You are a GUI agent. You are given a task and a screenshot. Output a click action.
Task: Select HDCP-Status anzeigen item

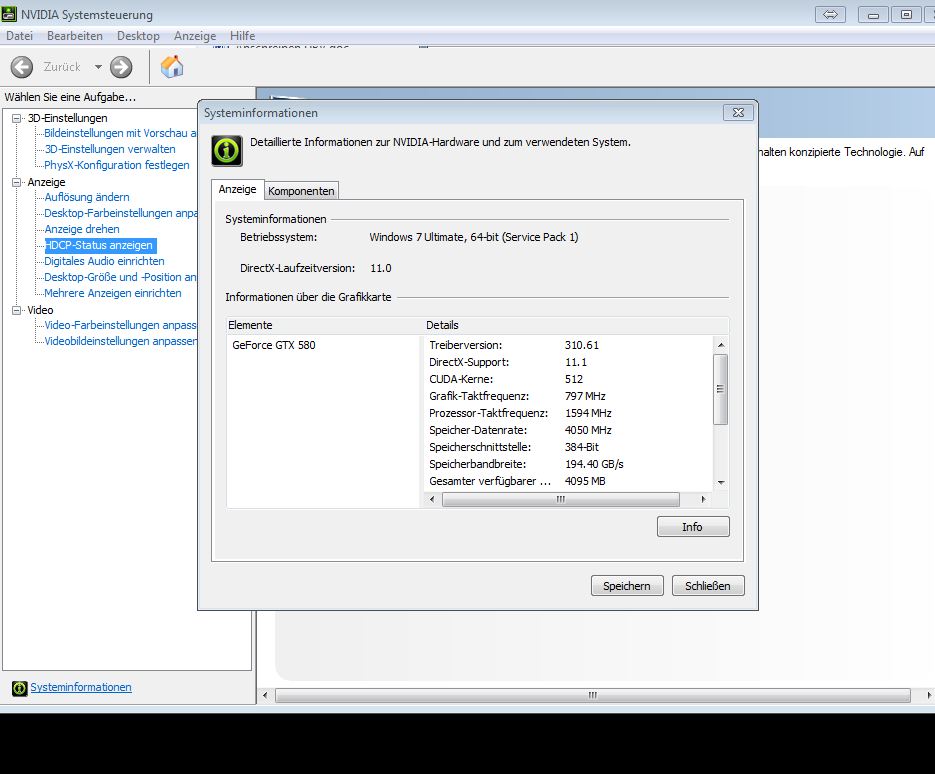pyautogui.click(x=100, y=245)
